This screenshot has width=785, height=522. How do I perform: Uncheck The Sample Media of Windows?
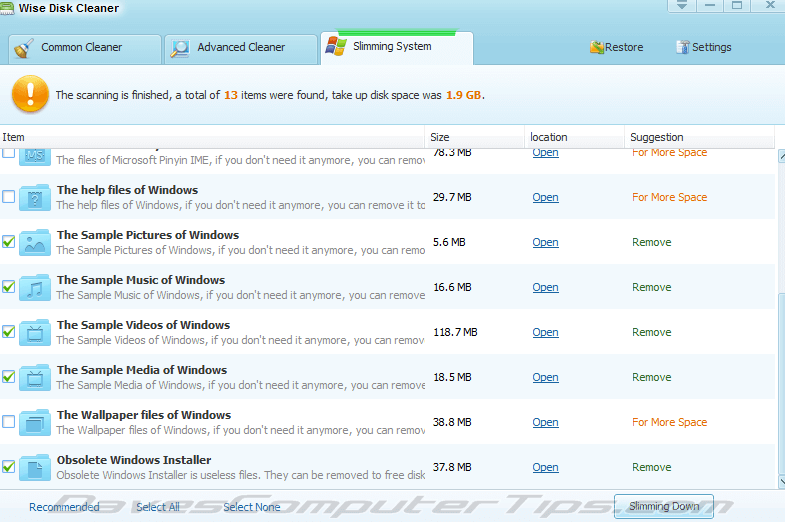[x=9, y=376]
